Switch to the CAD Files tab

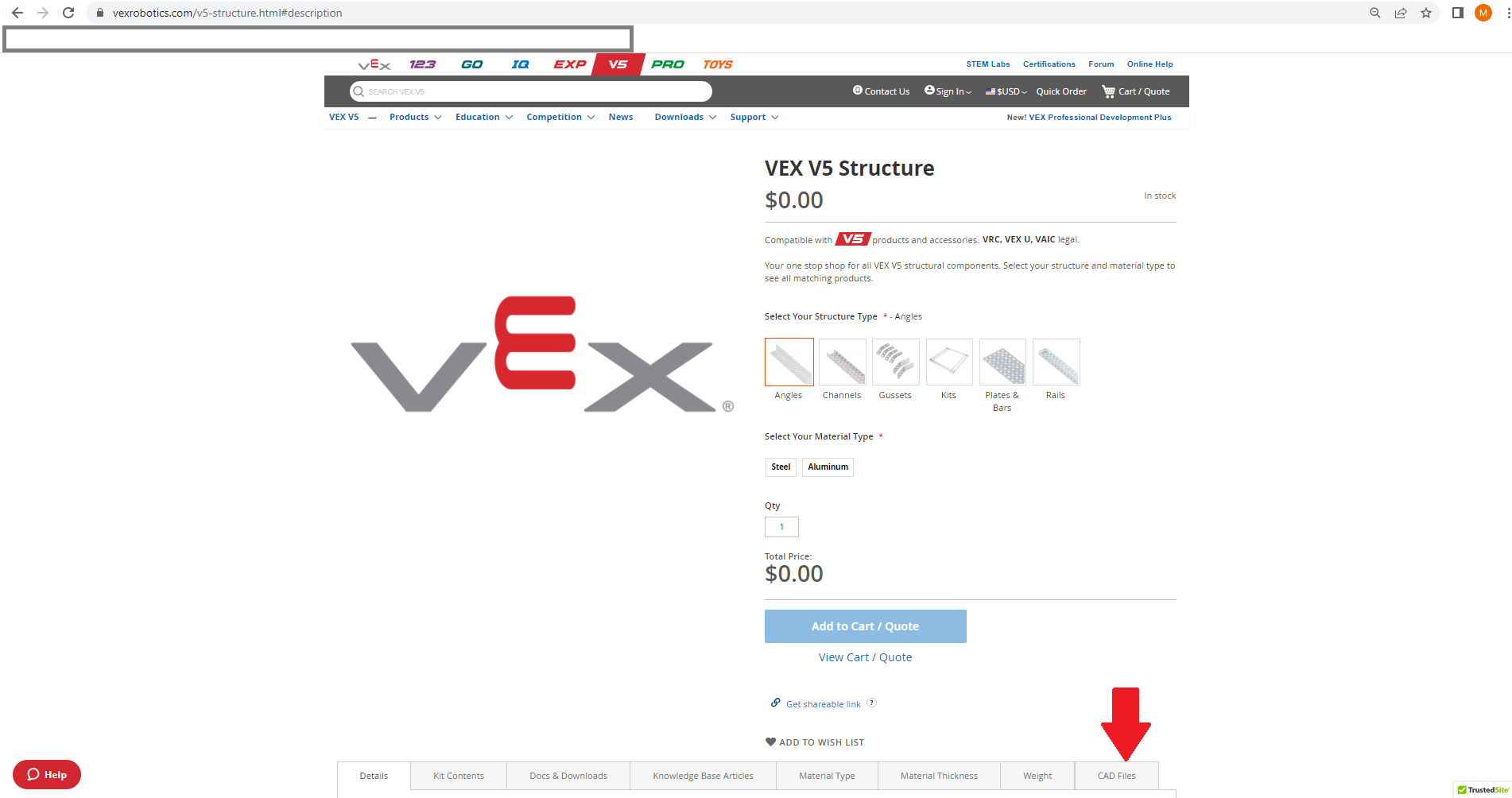point(1116,776)
